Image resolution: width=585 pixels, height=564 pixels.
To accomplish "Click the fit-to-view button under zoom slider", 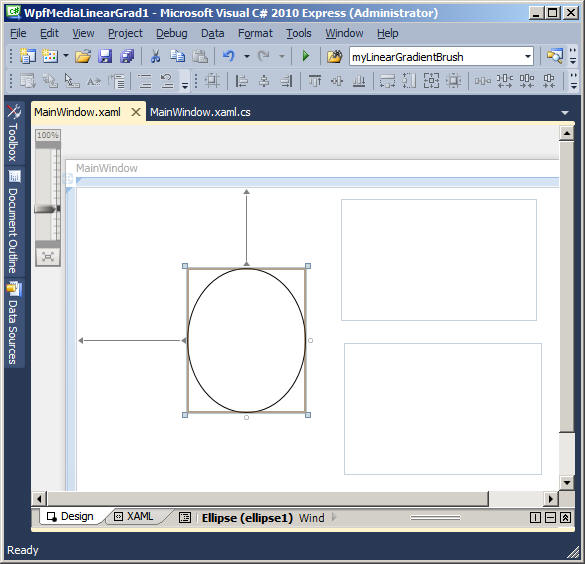I will tap(48, 257).
